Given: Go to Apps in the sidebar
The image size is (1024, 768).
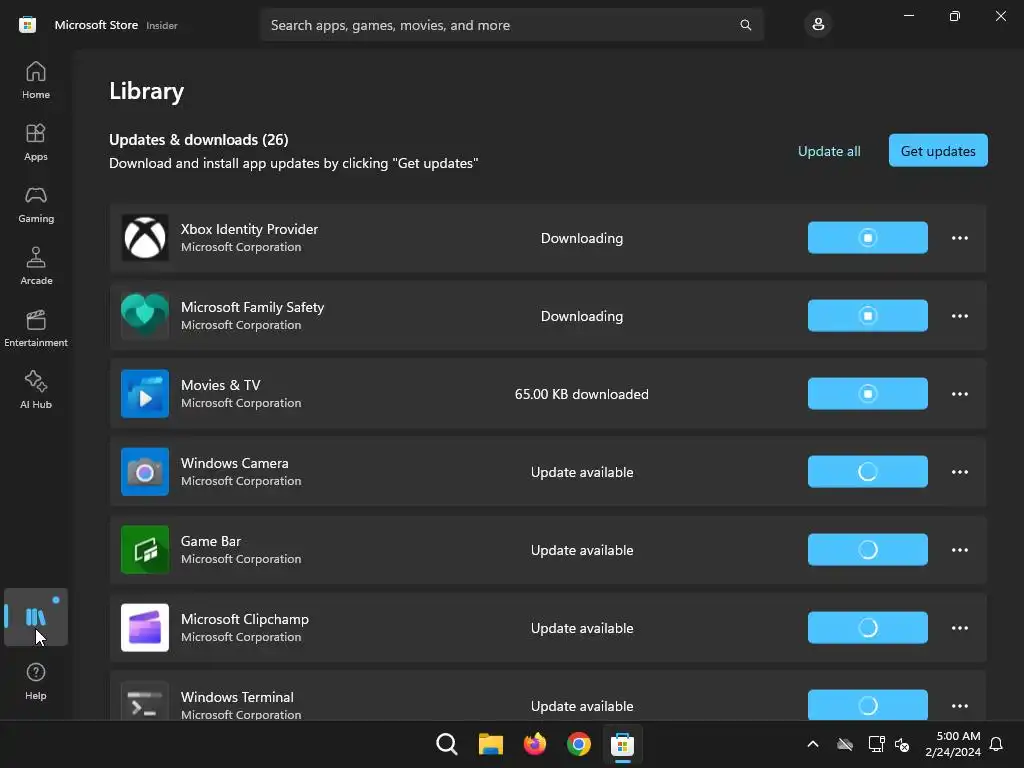Looking at the screenshot, I should [36, 142].
